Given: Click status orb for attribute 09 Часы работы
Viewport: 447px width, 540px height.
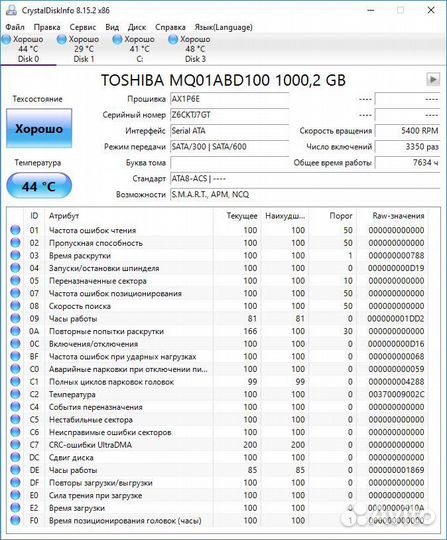Looking at the screenshot, I should click(x=15, y=319).
